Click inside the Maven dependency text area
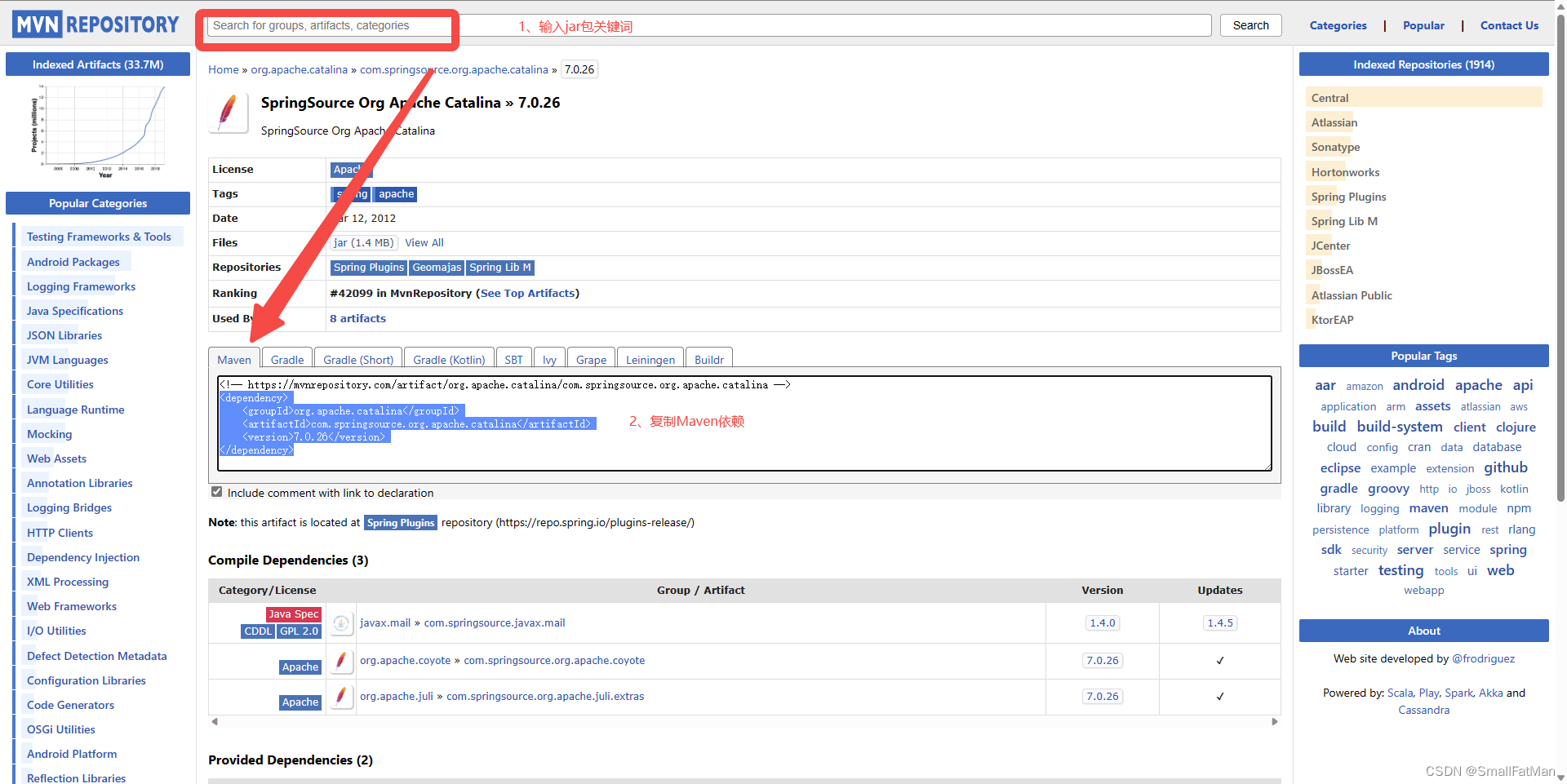The width and height of the screenshot is (1567, 784). click(x=744, y=423)
